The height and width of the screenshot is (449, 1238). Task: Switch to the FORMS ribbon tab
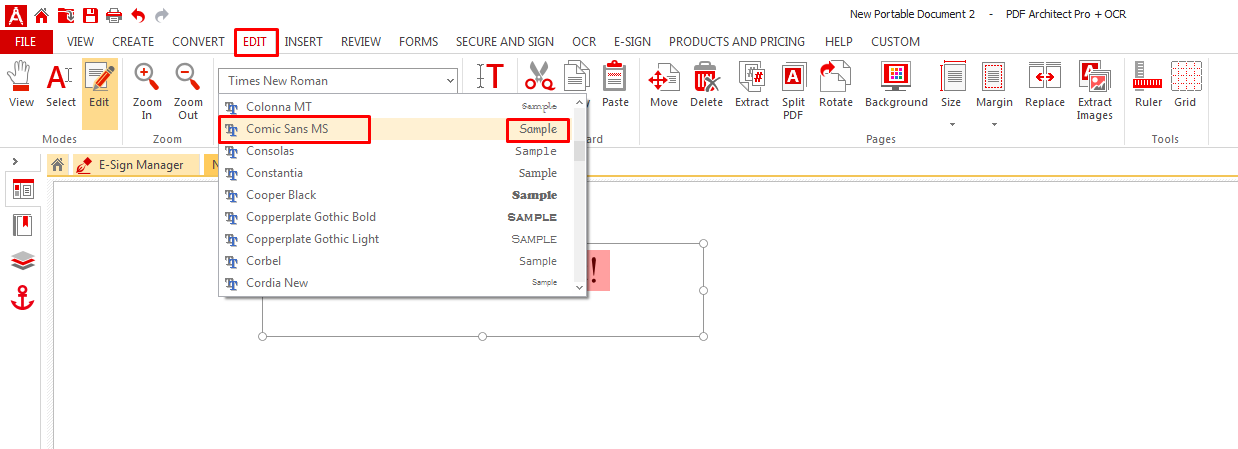(418, 42)
